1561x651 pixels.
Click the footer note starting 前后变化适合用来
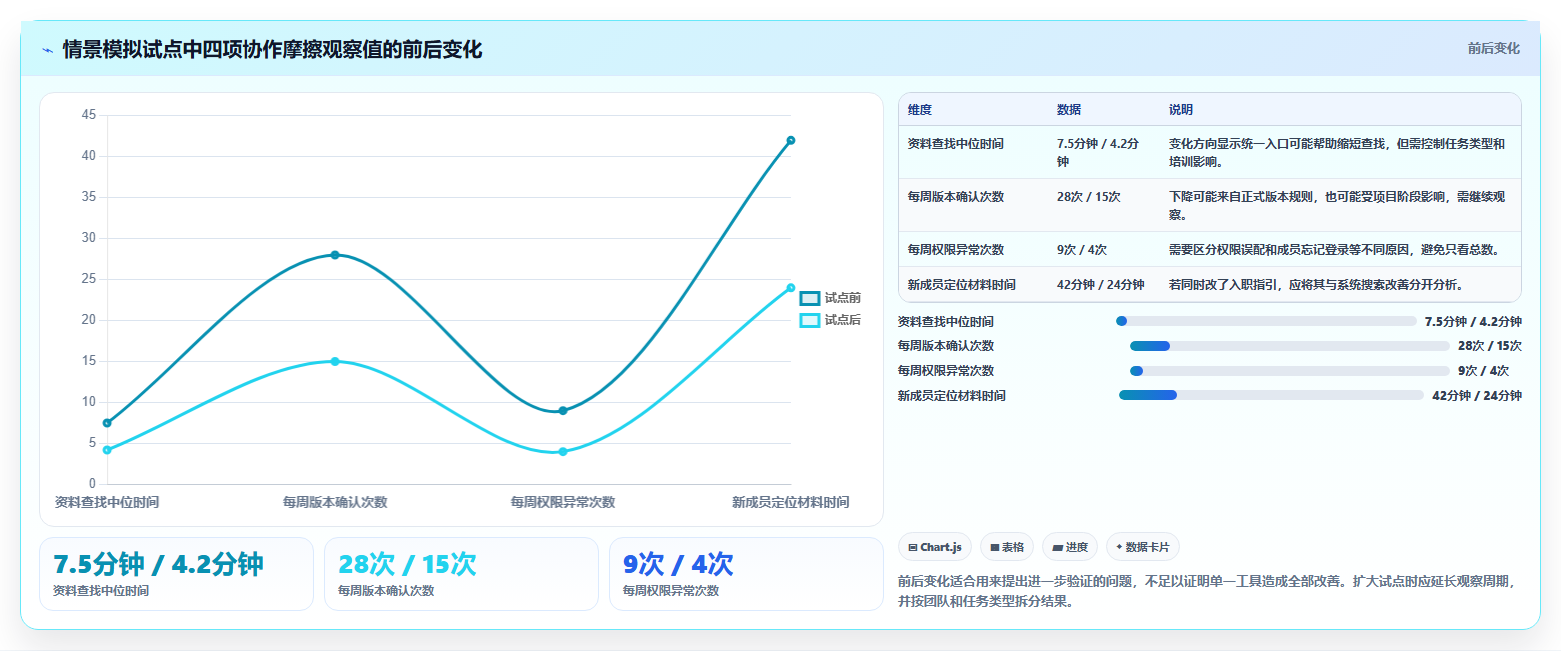click(1207, 591)
